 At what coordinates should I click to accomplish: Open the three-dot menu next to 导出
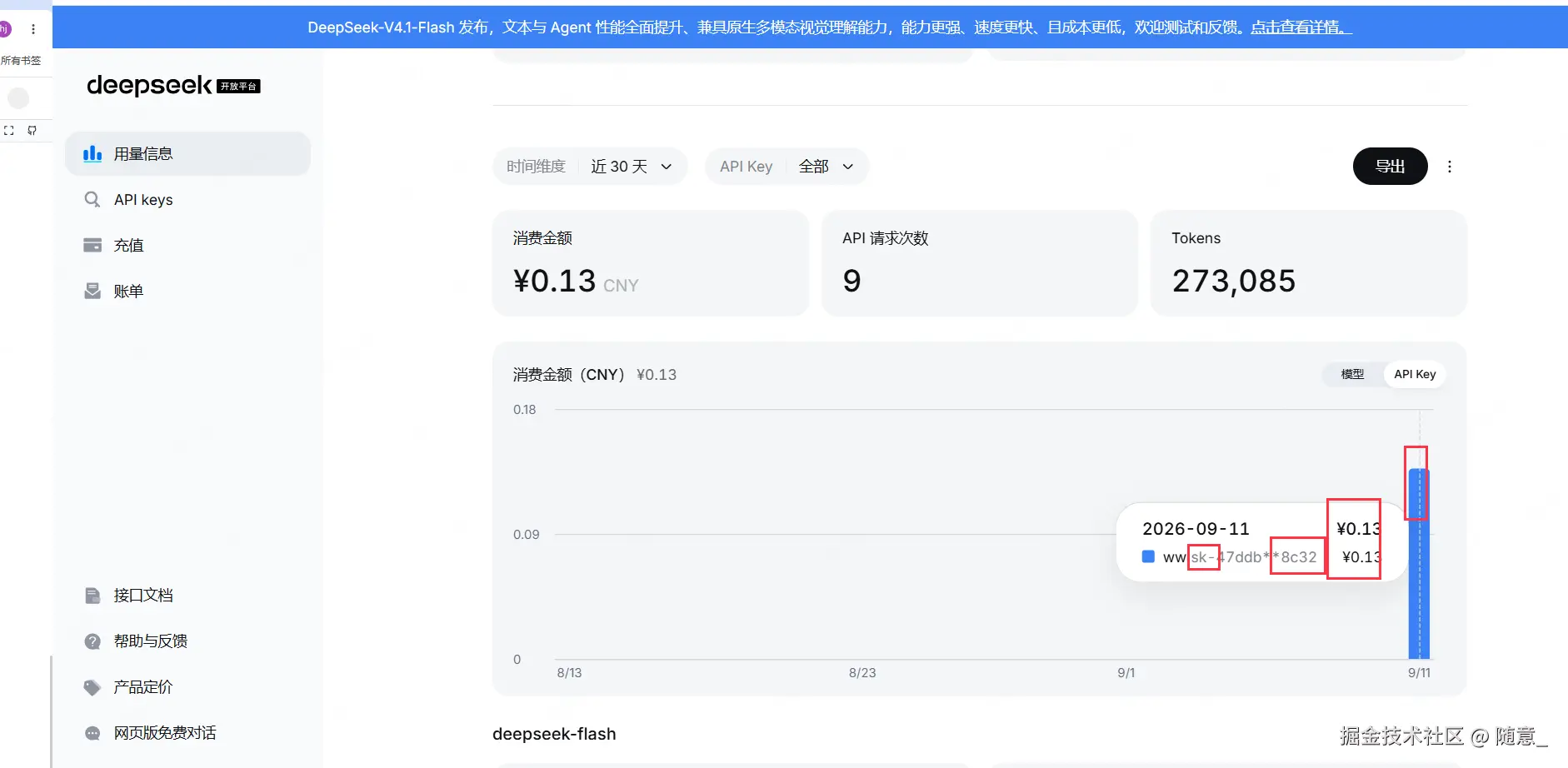pyautogui.click(x=1450, y=167)
